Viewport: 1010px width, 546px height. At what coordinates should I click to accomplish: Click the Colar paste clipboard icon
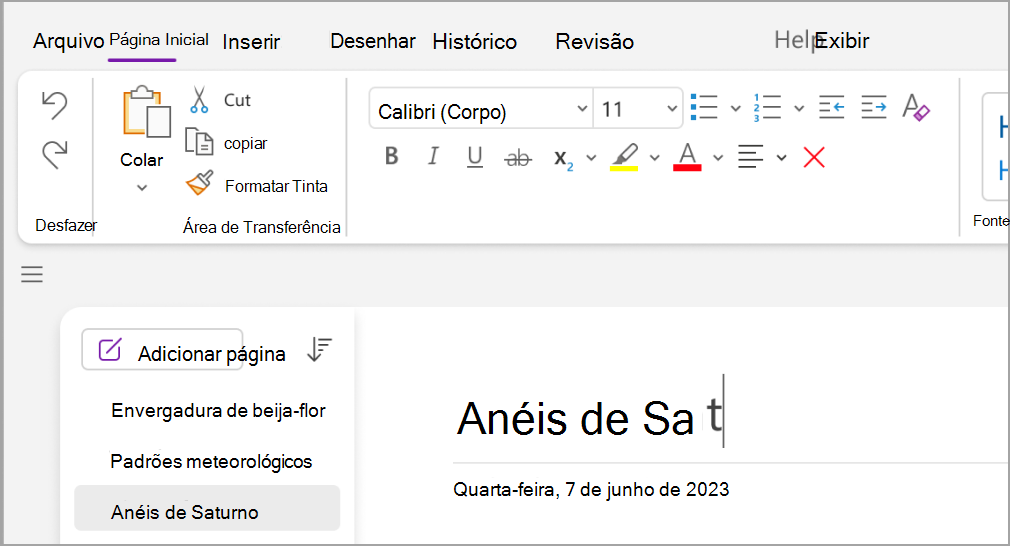[x=147, y=112]
